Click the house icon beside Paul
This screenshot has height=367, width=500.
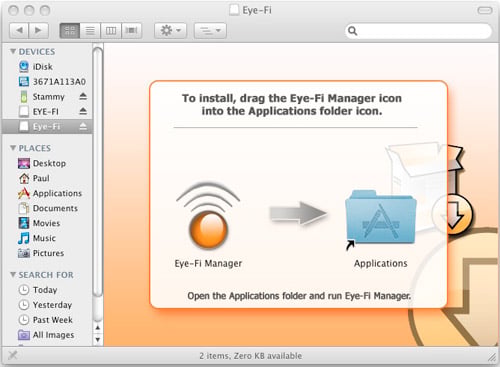(24, 178)
